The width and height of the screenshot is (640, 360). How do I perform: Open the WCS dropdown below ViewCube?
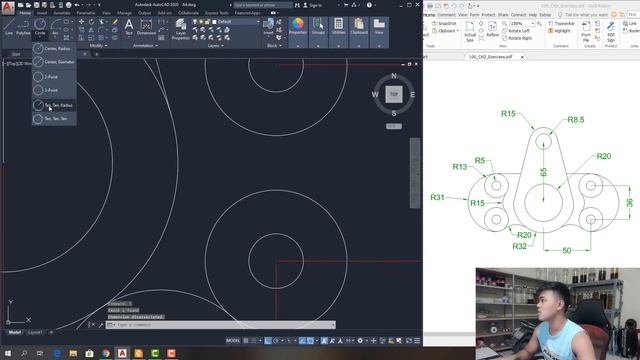(x=394, y=127)
